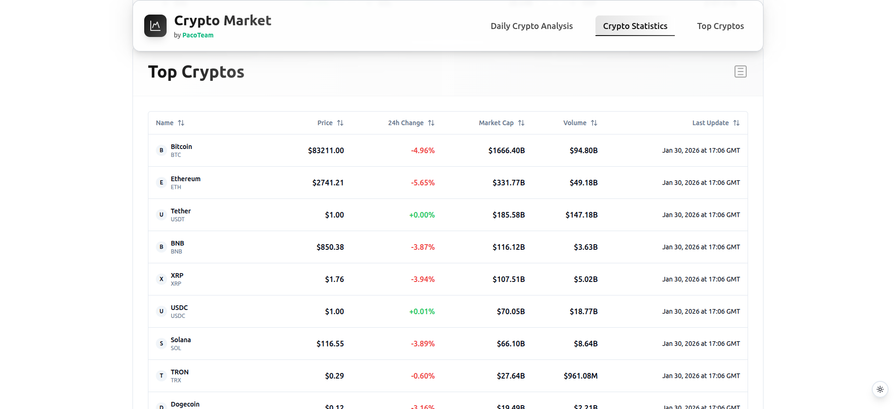Sort table by Price column

pyautogui.click(x=330, y=123)
